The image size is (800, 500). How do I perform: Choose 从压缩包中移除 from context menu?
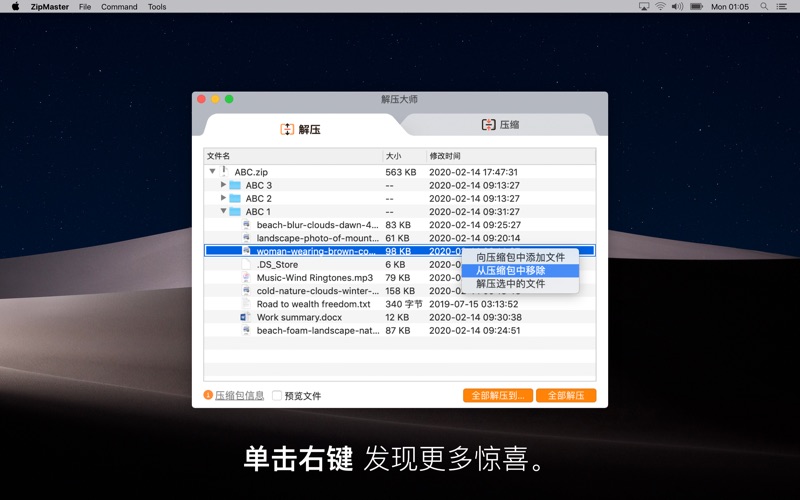520,270
